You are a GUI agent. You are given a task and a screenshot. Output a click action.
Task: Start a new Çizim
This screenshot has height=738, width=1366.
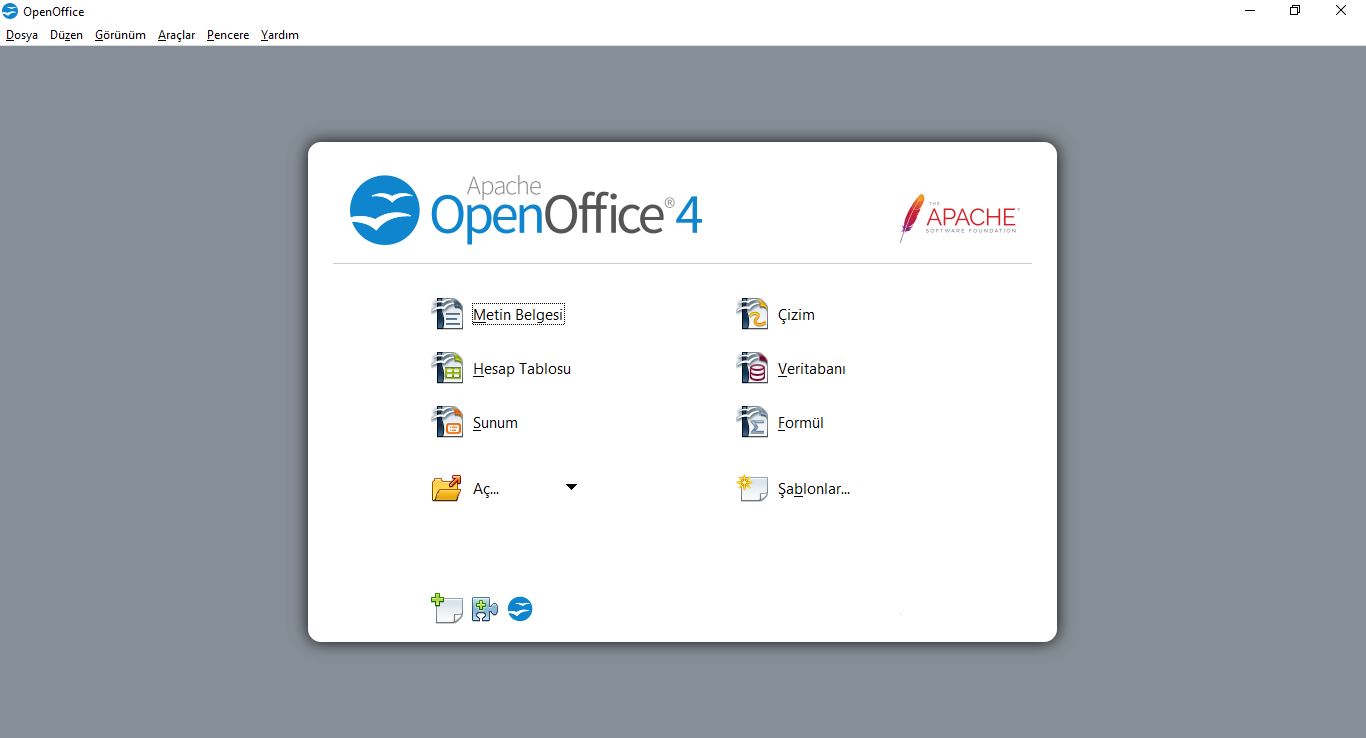[796, 315]
